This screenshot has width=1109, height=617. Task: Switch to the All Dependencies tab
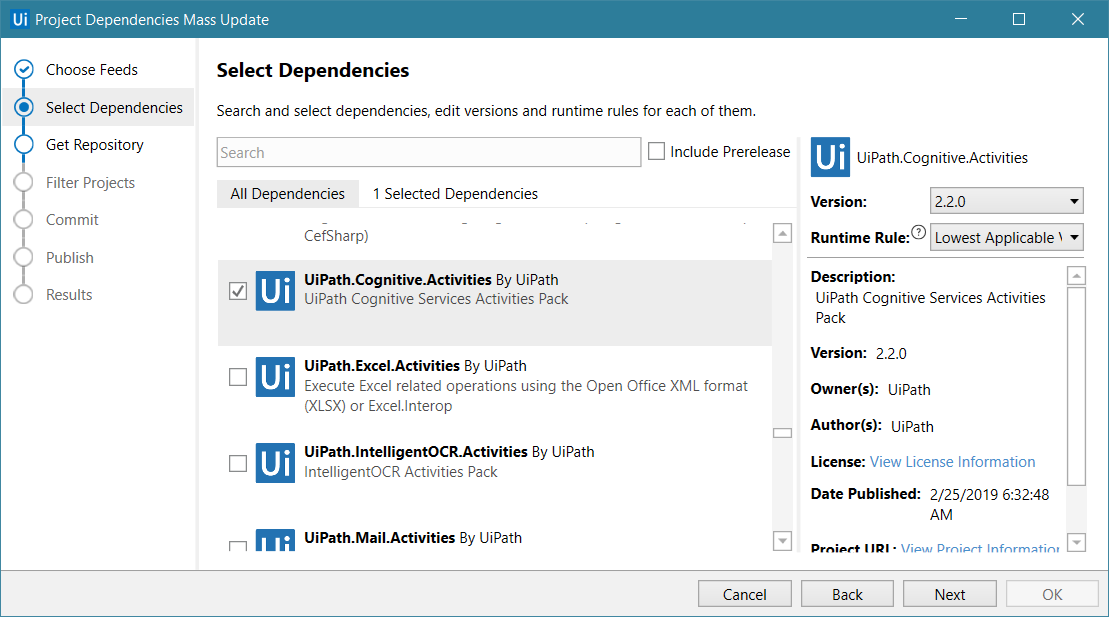(287, 193)
